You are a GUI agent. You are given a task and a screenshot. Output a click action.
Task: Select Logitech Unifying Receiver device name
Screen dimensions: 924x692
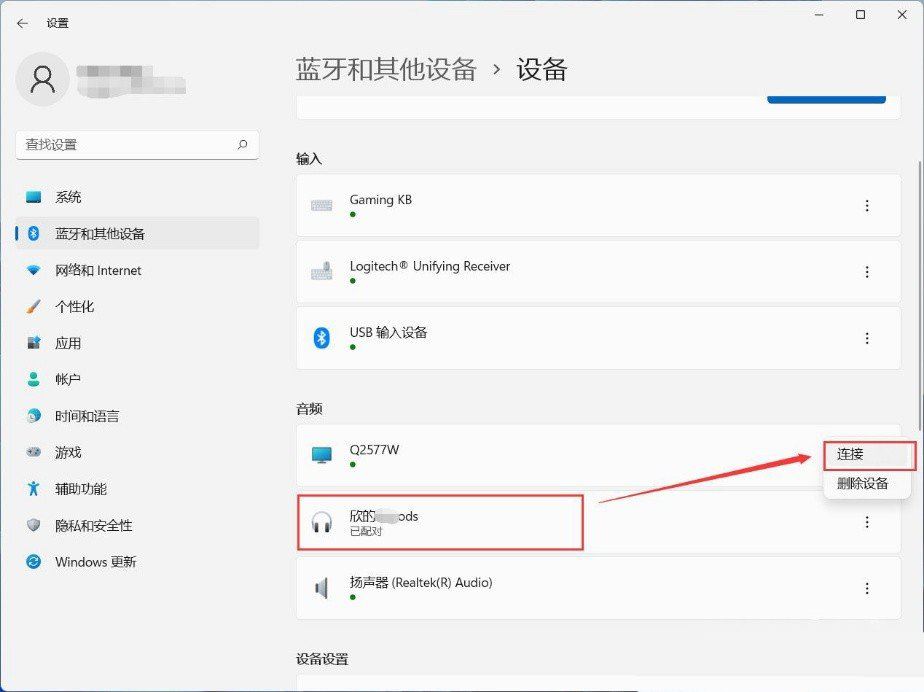pyautogui.click(x=430, y=266)
